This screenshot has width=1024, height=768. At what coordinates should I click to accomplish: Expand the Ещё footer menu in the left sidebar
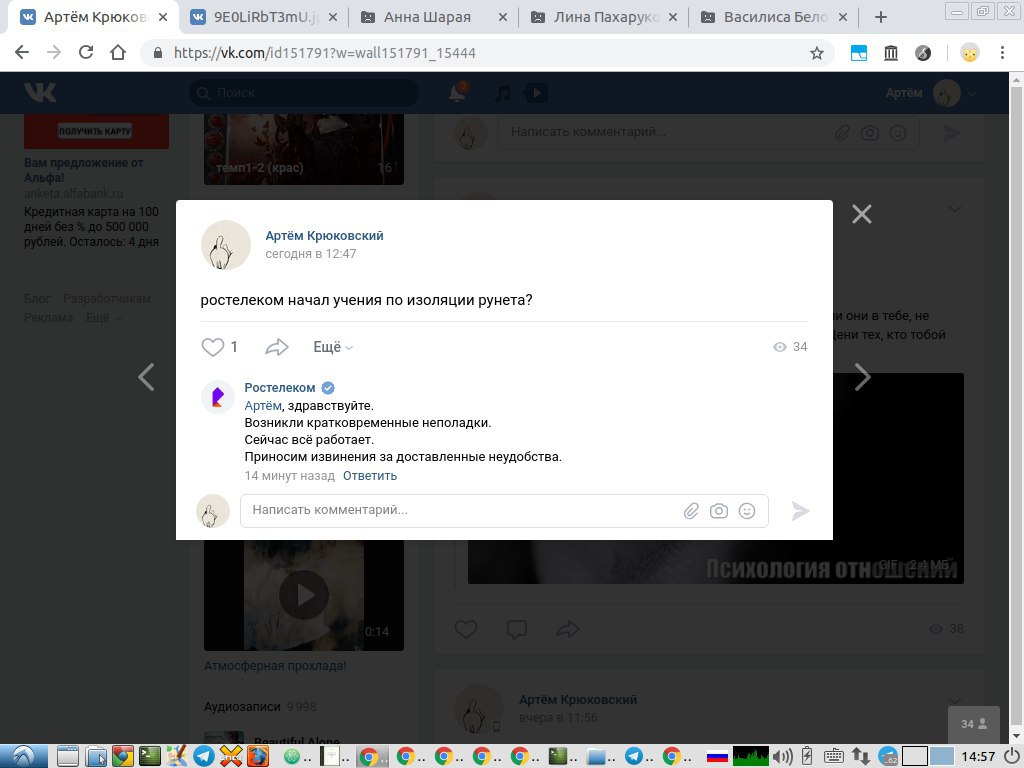click(104, 318)
